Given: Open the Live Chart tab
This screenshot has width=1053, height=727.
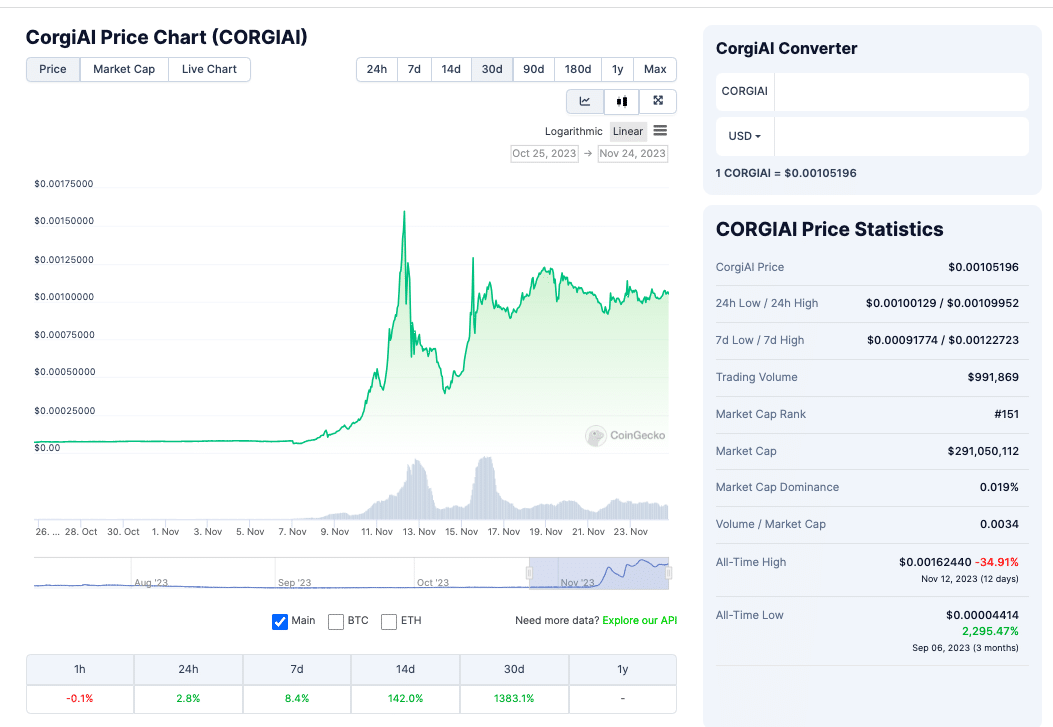Looking at the screenshot, I should pos(210,69).
